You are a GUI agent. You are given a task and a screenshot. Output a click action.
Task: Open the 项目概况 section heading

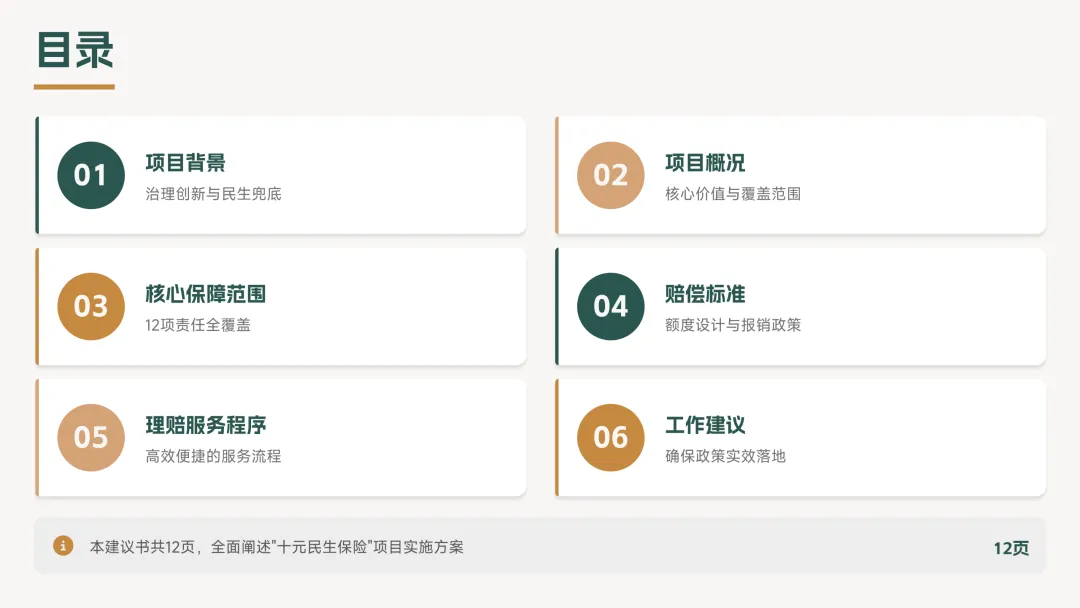705,163
